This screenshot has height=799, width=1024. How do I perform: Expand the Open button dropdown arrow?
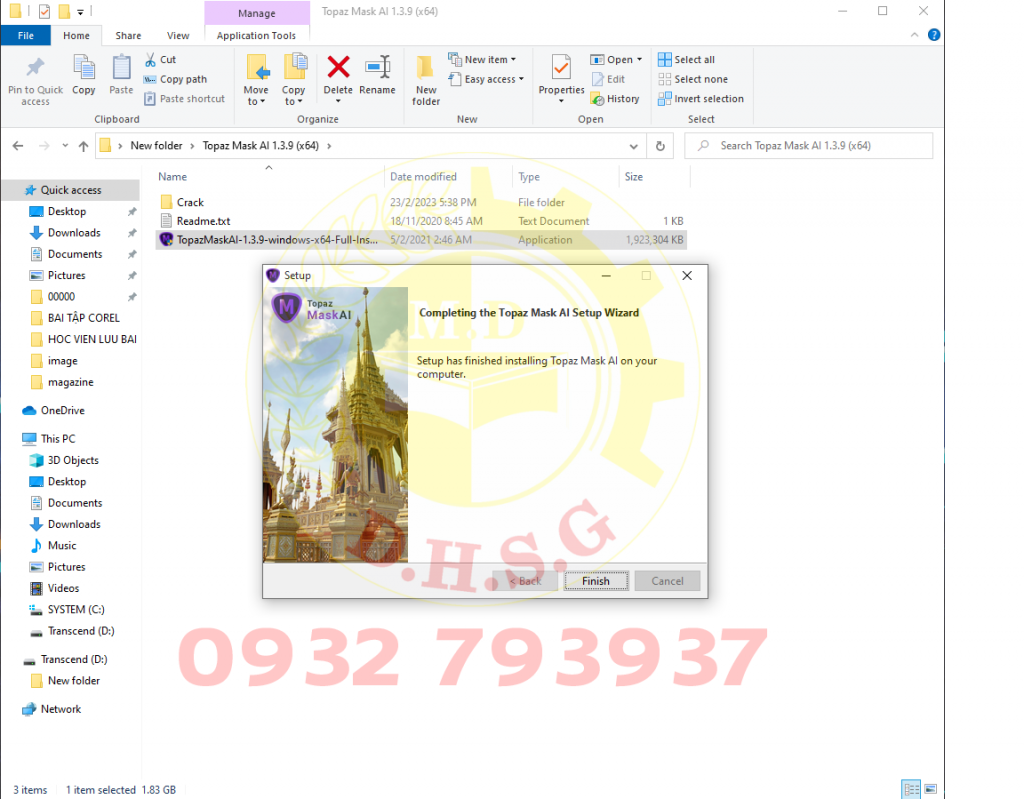639,59
